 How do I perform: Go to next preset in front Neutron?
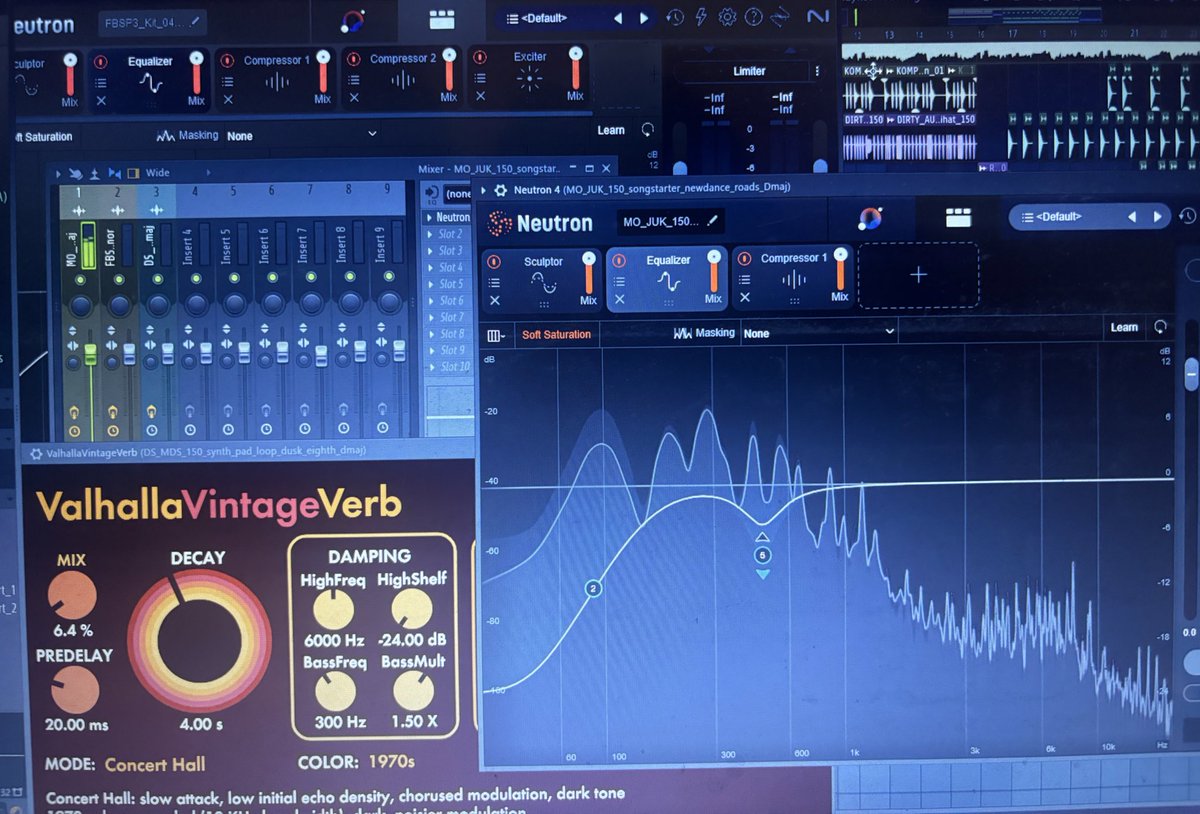coord(1158,216)
